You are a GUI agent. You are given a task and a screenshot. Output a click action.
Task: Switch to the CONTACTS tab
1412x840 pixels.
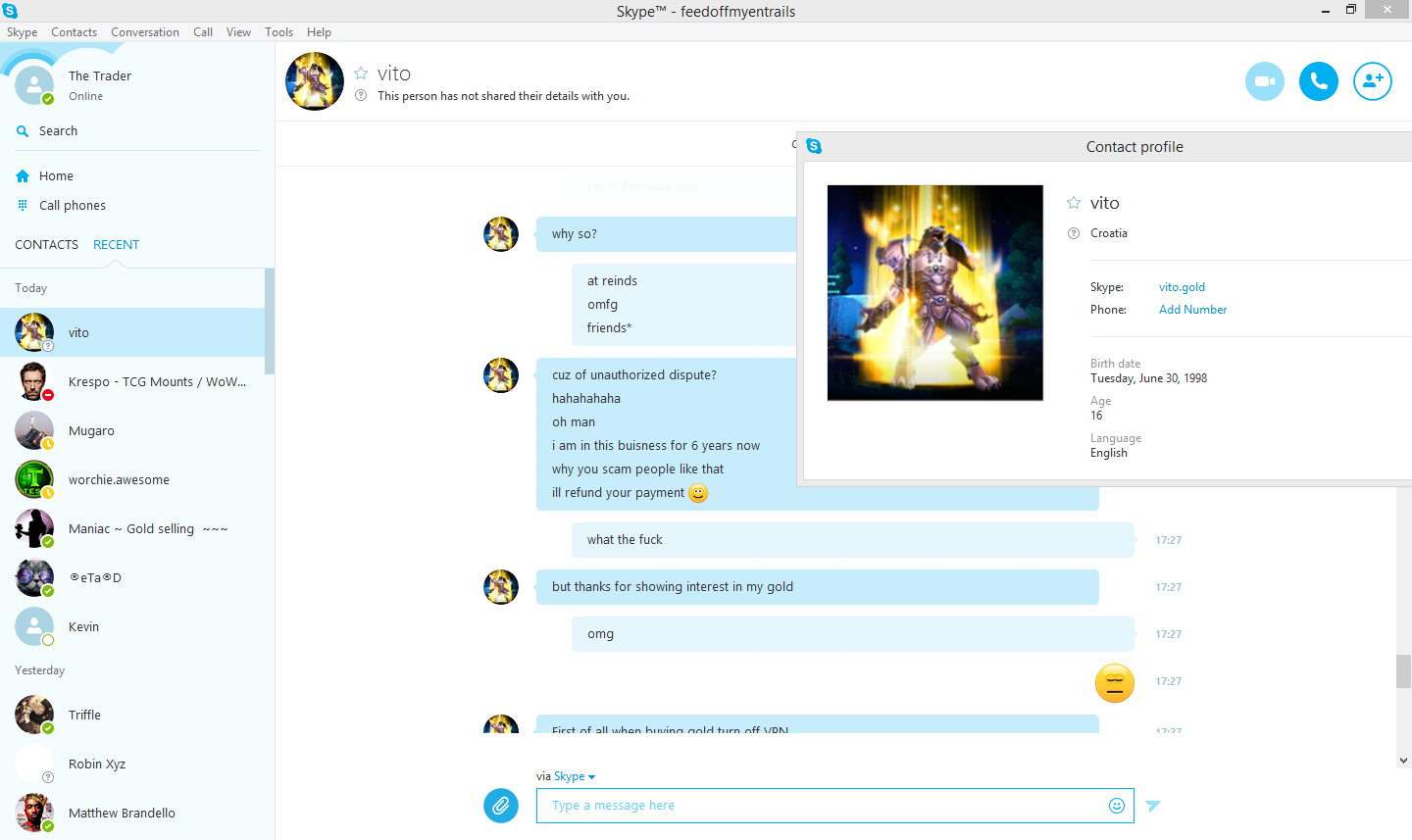click(46, 245)
